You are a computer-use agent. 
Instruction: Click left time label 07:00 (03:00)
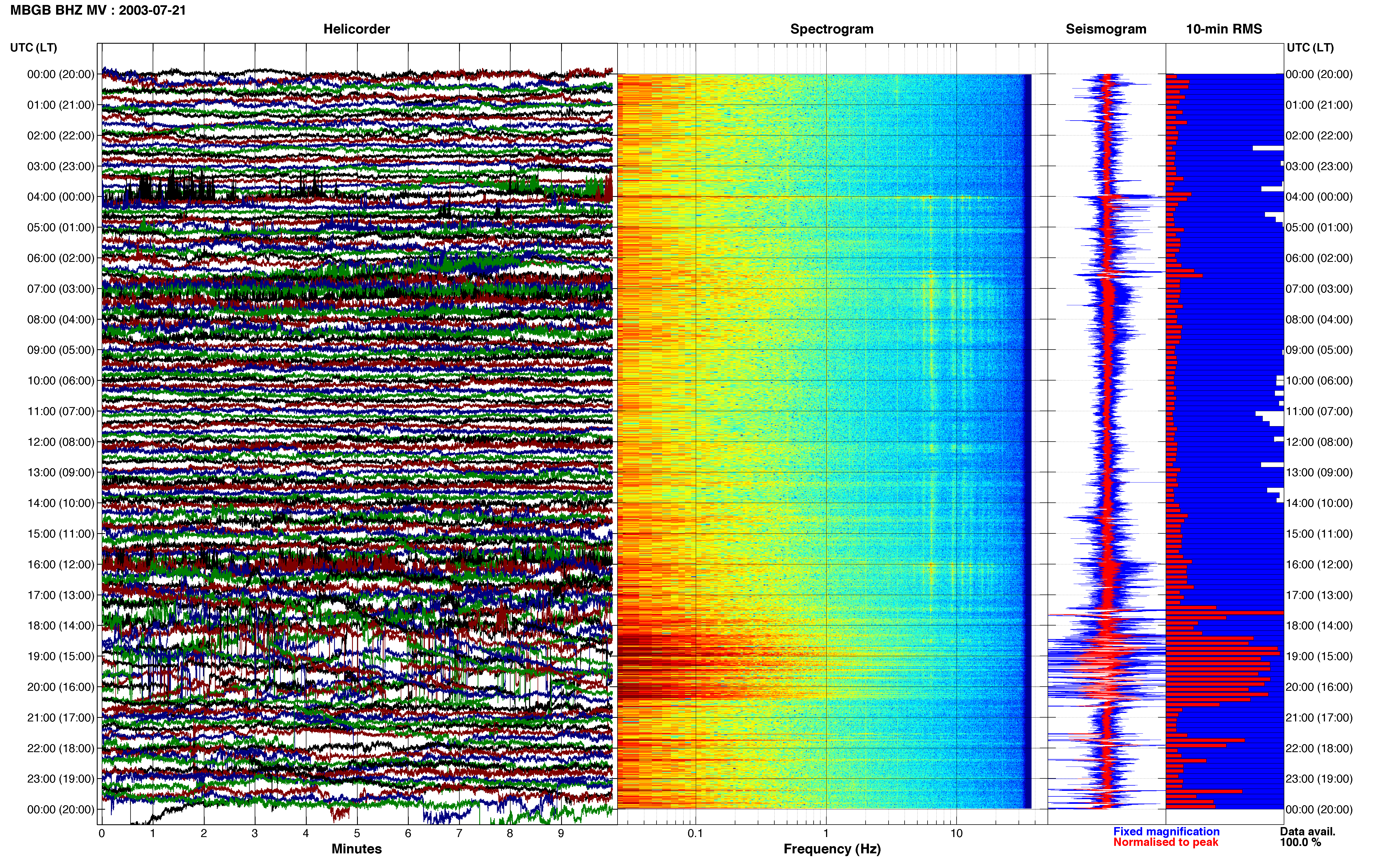tap(61, 289)
